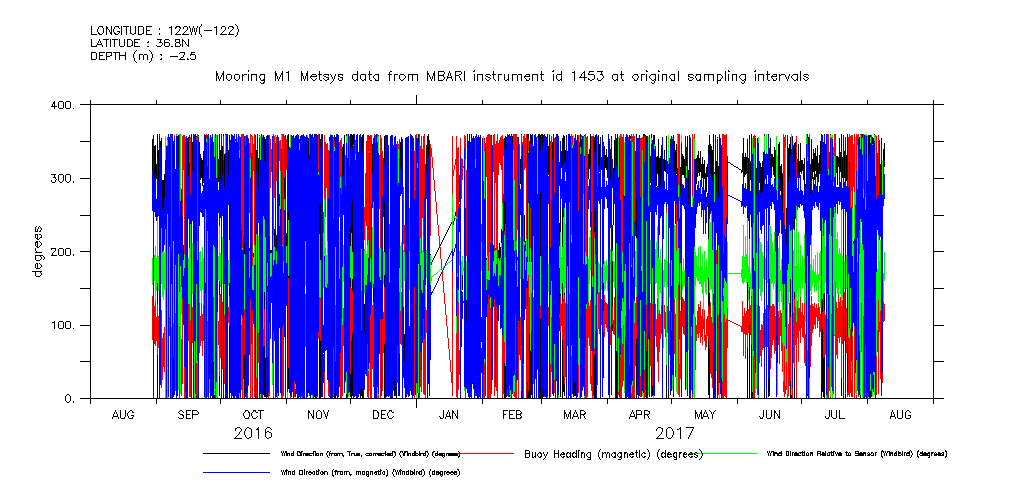
Task: Click the plot title mentioning Mooring M1 Metsys
Action: click(511, 76)
